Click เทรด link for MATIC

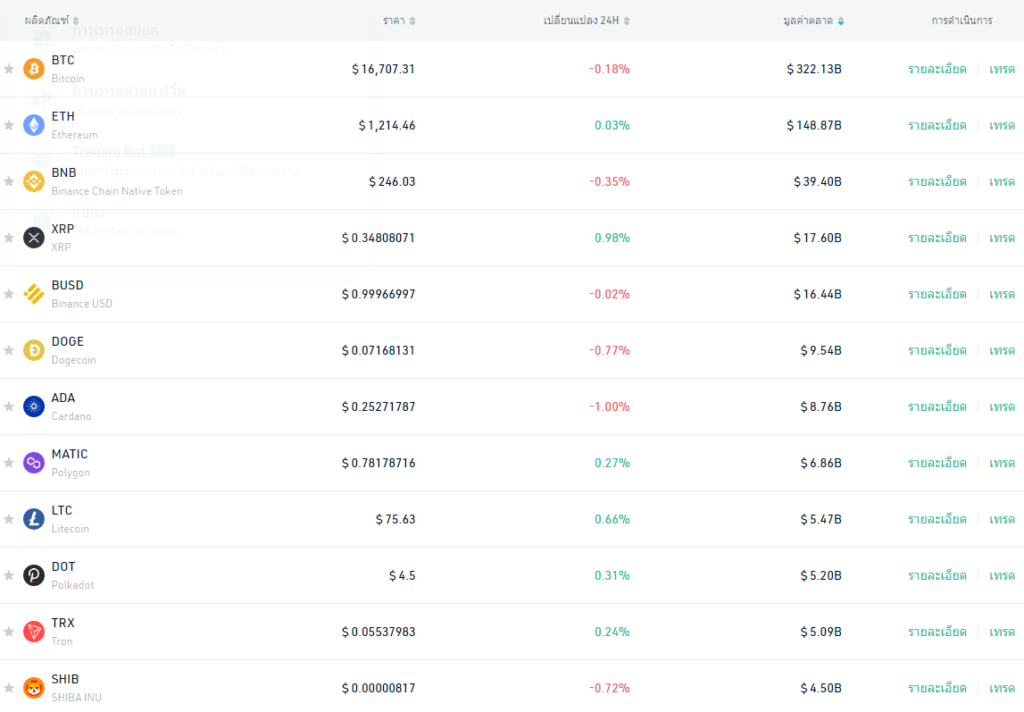point(1002,462)
